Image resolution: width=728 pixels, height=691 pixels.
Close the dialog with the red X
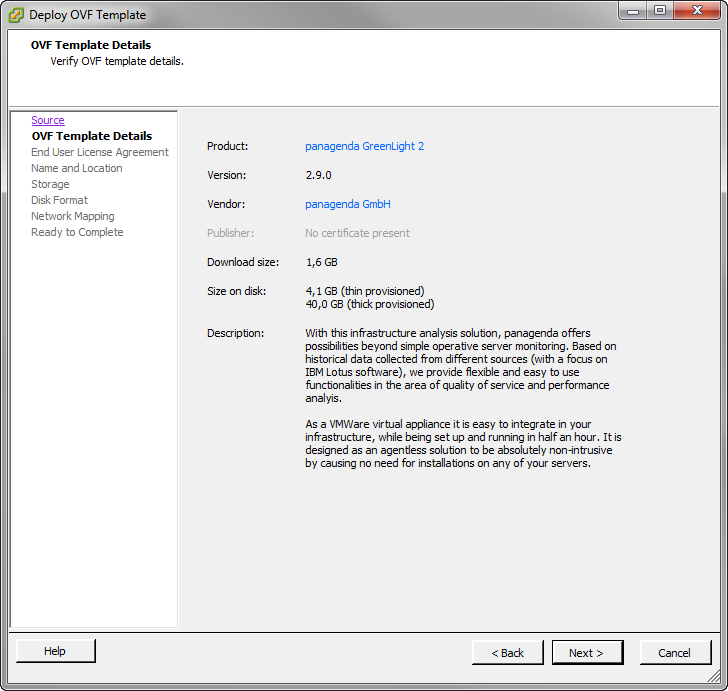(x=696, y=11)
